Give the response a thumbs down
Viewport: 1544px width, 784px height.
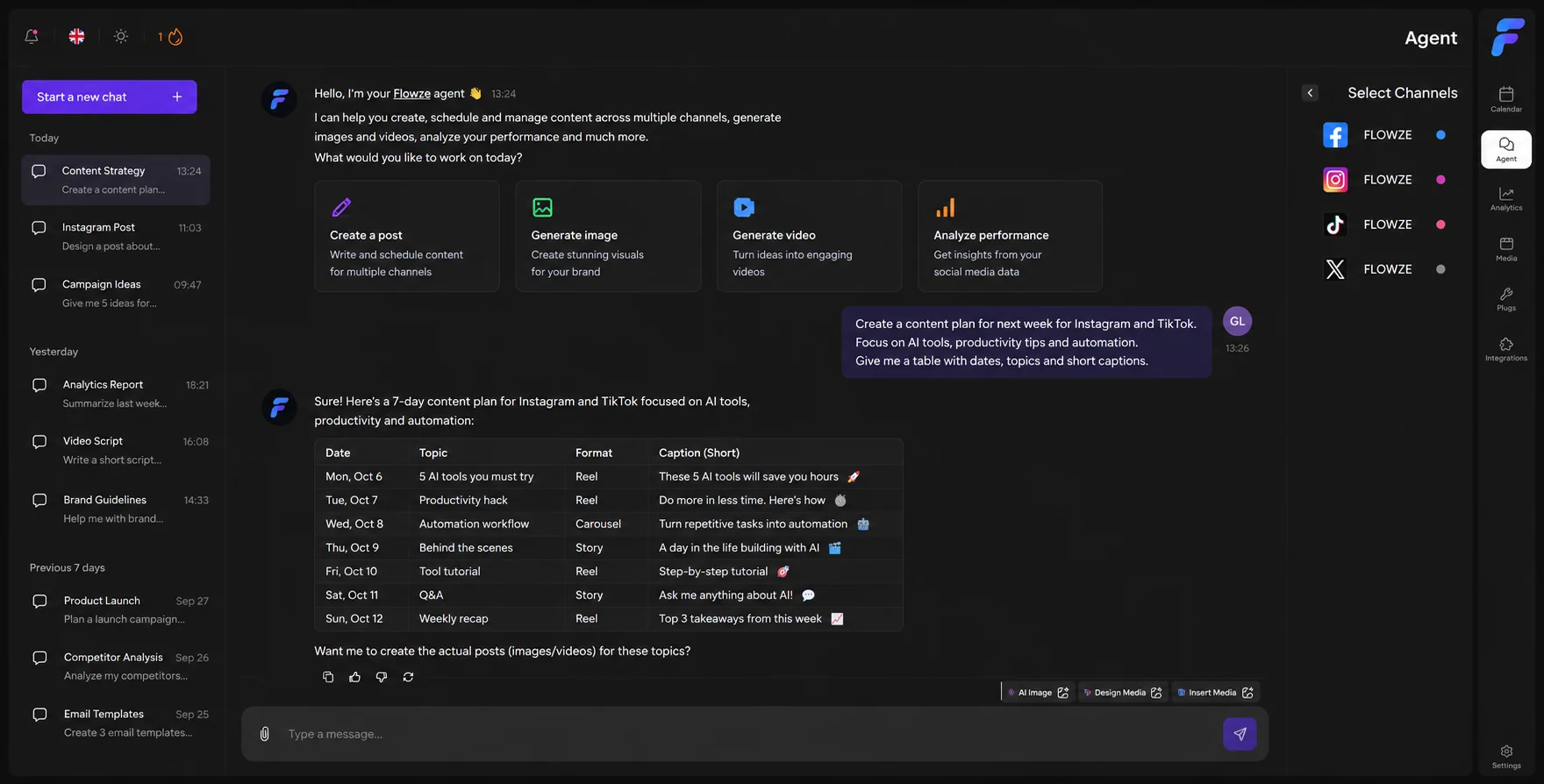(381, 677)
